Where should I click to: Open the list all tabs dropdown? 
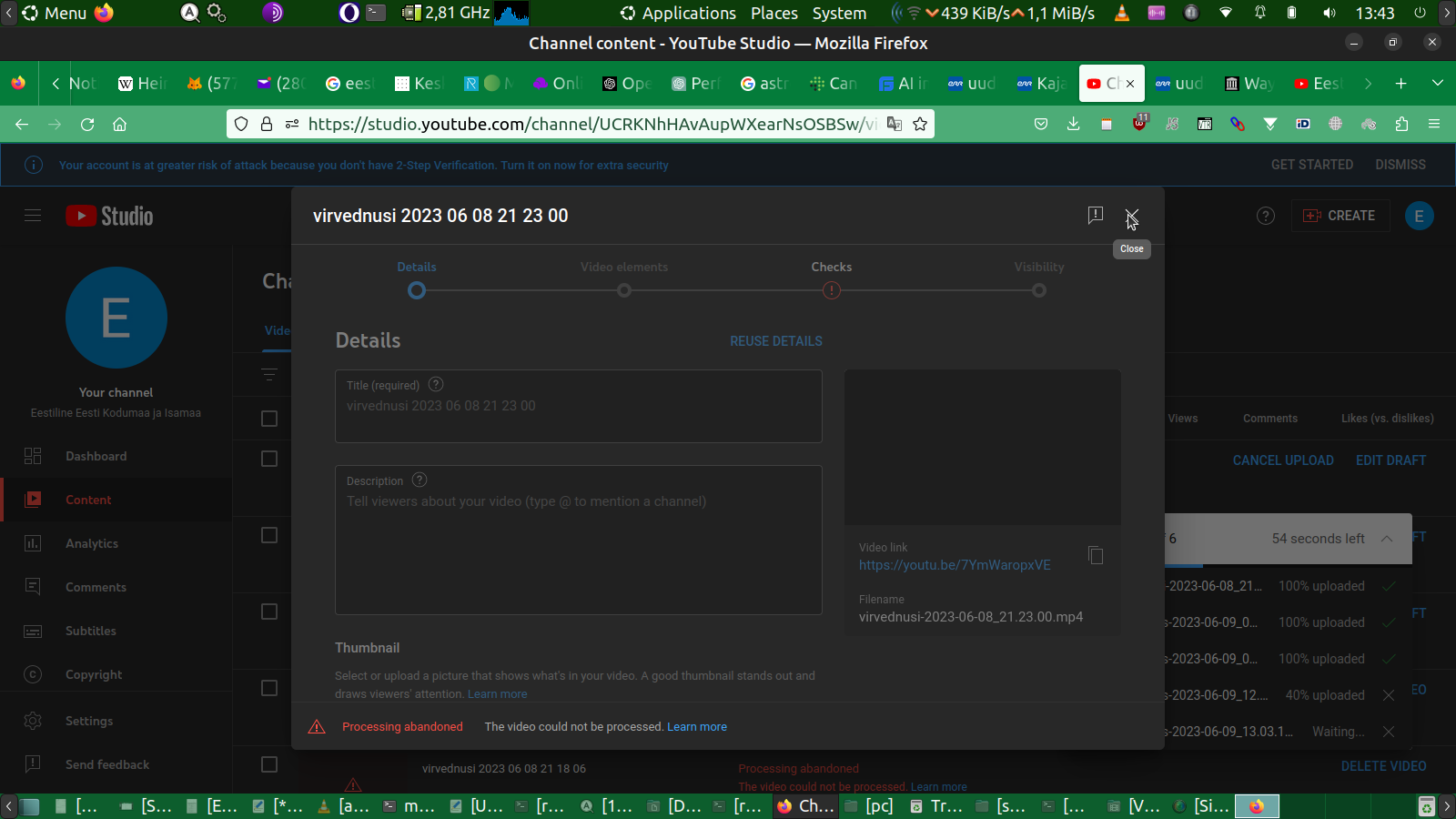[x=1438, y=84]
